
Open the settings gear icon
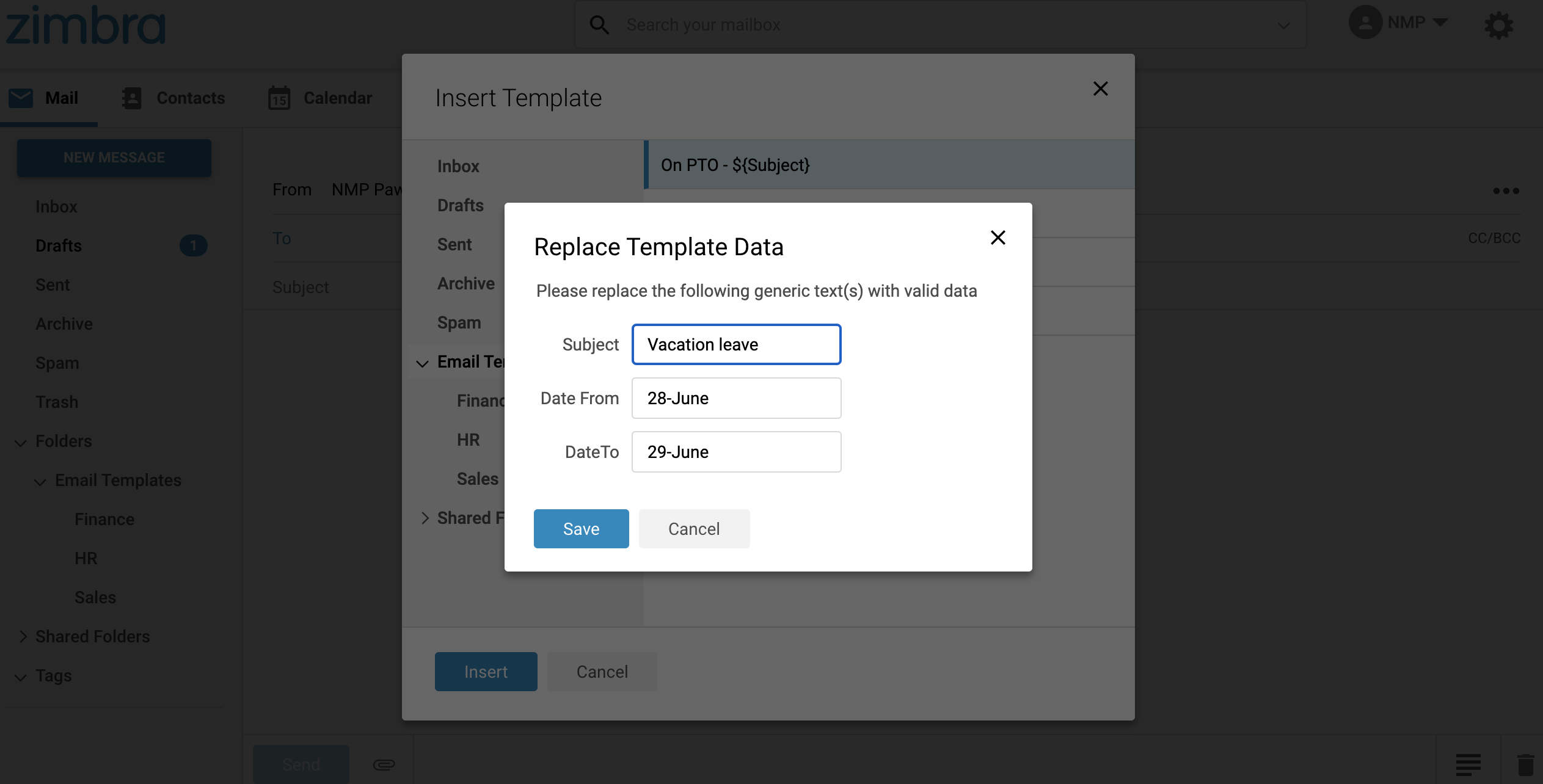[1498, 26]
